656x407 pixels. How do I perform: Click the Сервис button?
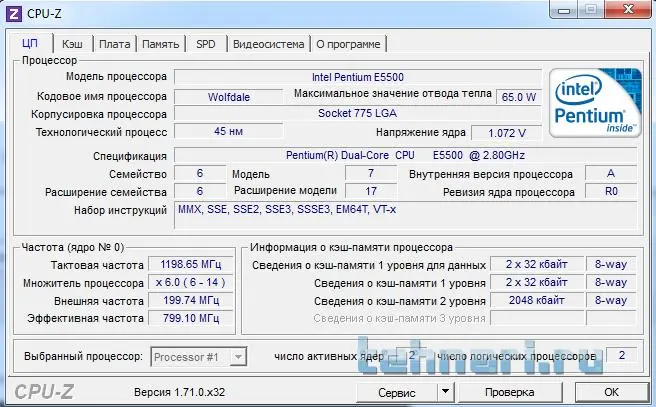pyautogui.click(x=397, y=392)
